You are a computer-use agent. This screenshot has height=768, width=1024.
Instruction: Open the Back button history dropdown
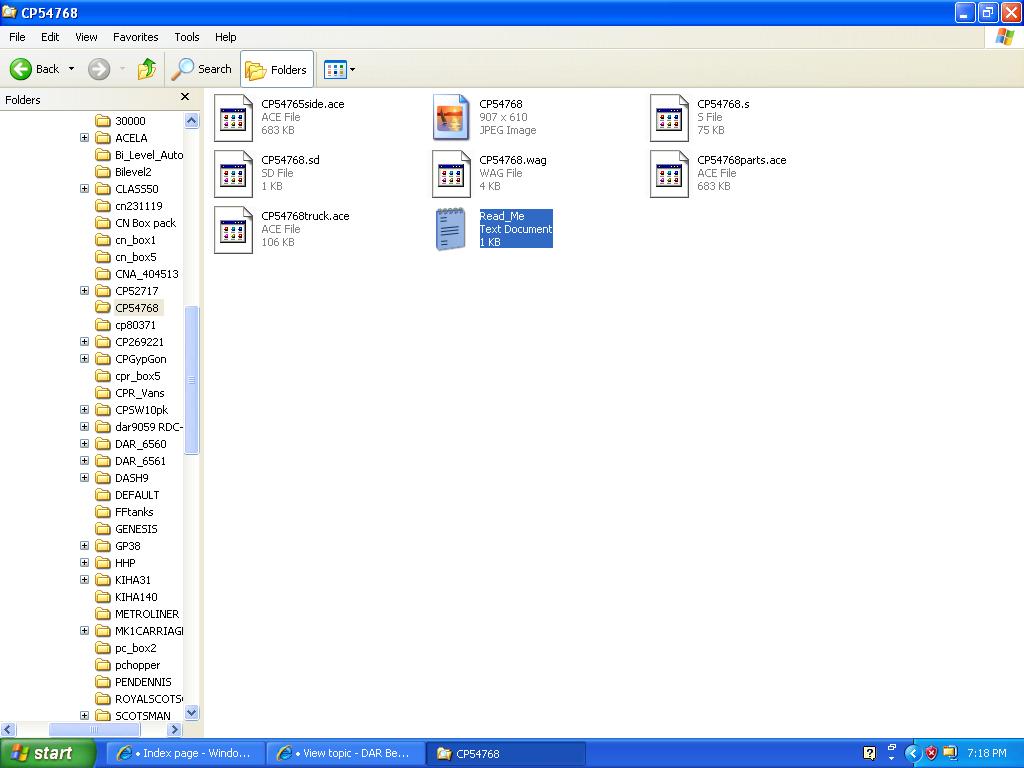pyautogui.click(x=71, y=69)
